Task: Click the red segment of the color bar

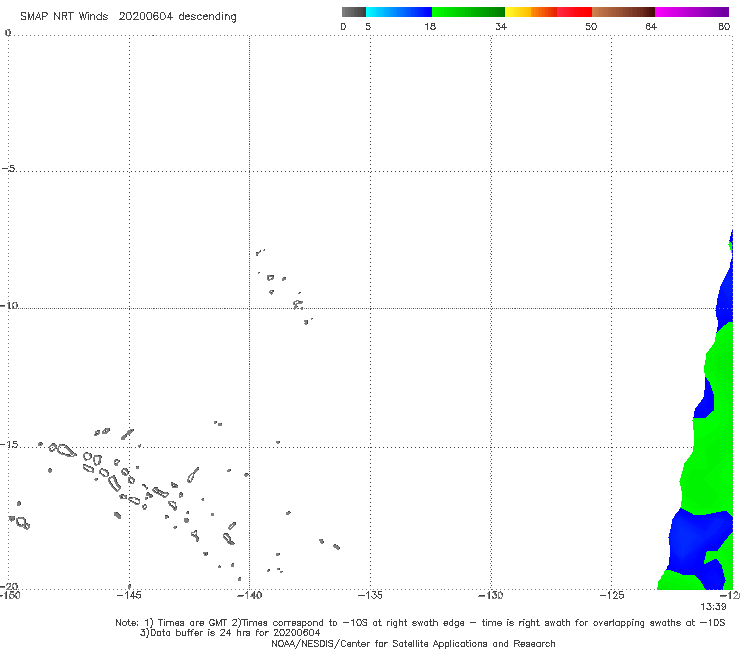Action: tap(574, 12)
